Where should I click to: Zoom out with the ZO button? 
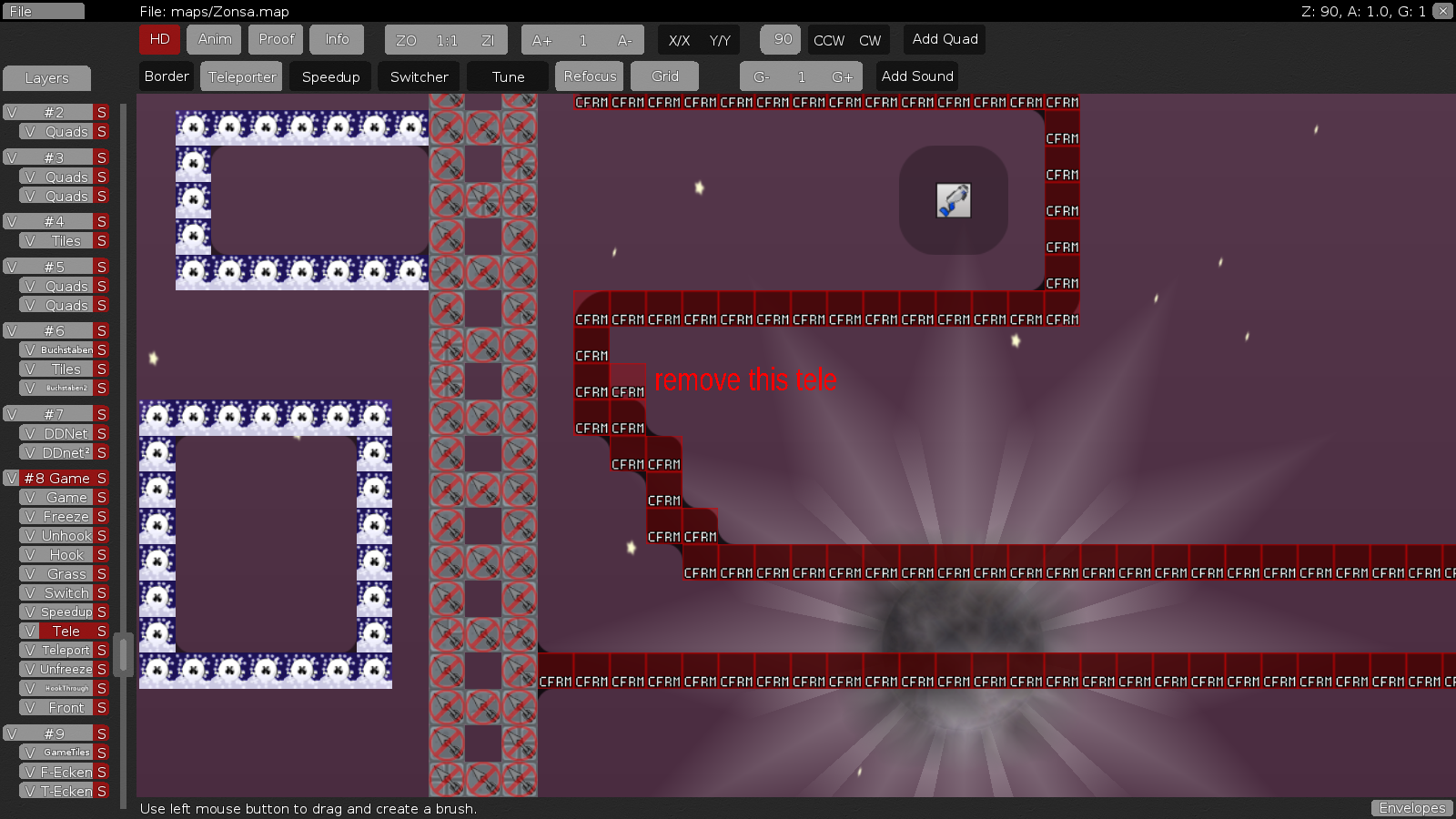406,40
